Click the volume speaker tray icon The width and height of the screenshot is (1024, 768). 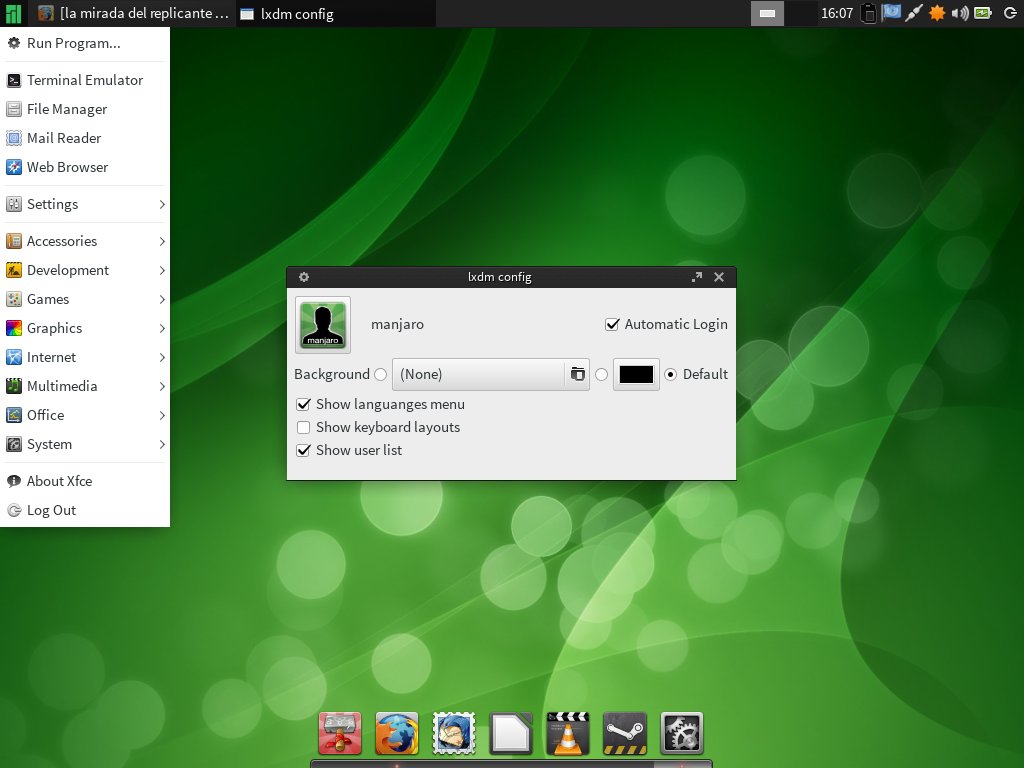pyautogui.click(x=960, y=13)
